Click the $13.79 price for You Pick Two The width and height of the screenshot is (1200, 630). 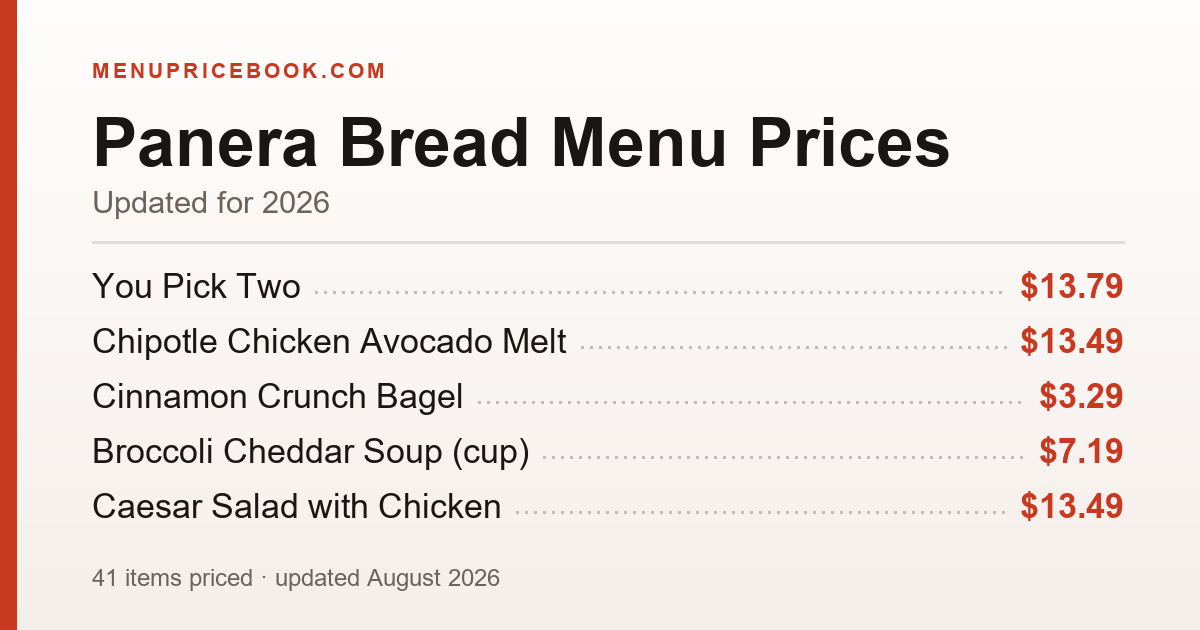pos(1072,287)
